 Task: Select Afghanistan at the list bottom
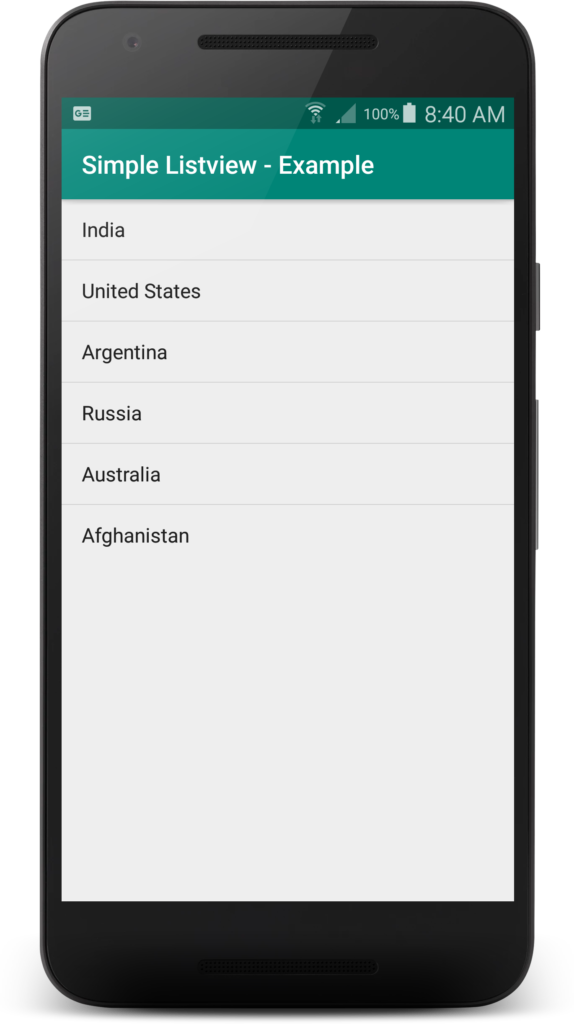point(287,536)
